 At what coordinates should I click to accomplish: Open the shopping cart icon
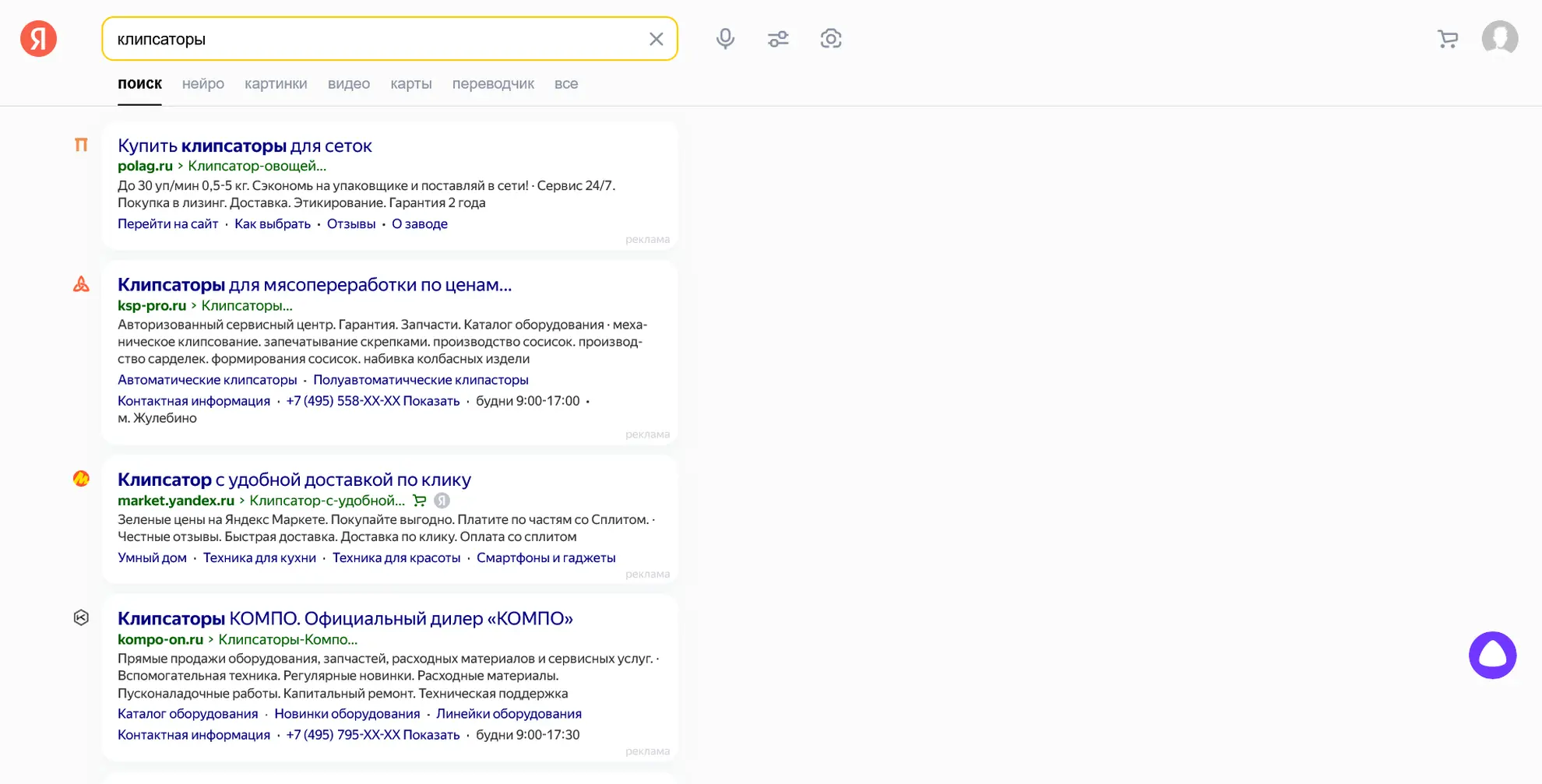(1447, 39)
